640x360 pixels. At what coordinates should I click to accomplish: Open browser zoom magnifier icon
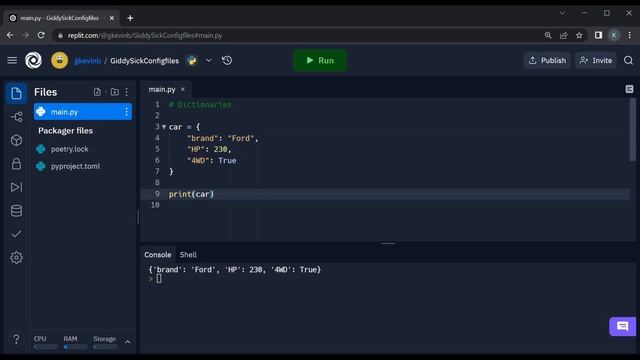pos(548,36)
